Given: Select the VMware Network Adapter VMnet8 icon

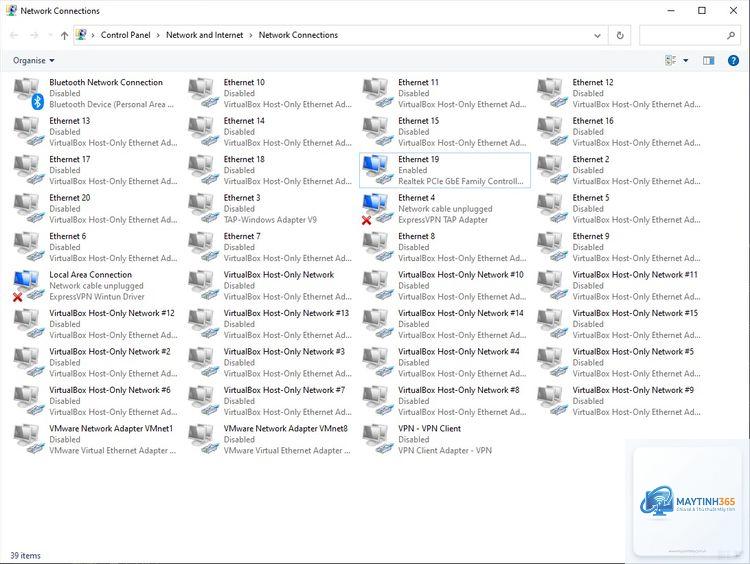Looking at the screenshot, I should tap(203, 439).
